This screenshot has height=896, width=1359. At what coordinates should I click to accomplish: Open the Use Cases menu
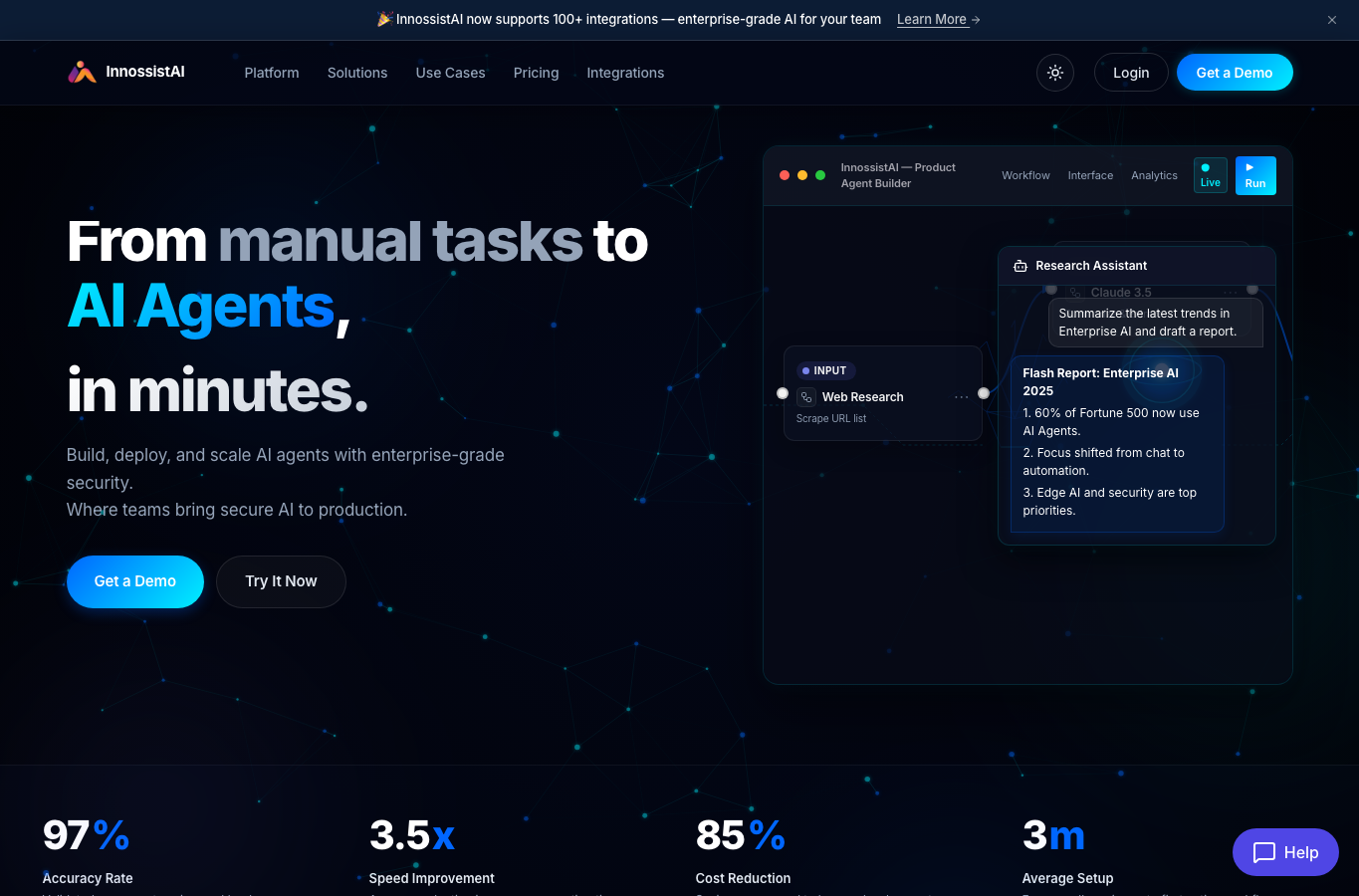(450, 73)
